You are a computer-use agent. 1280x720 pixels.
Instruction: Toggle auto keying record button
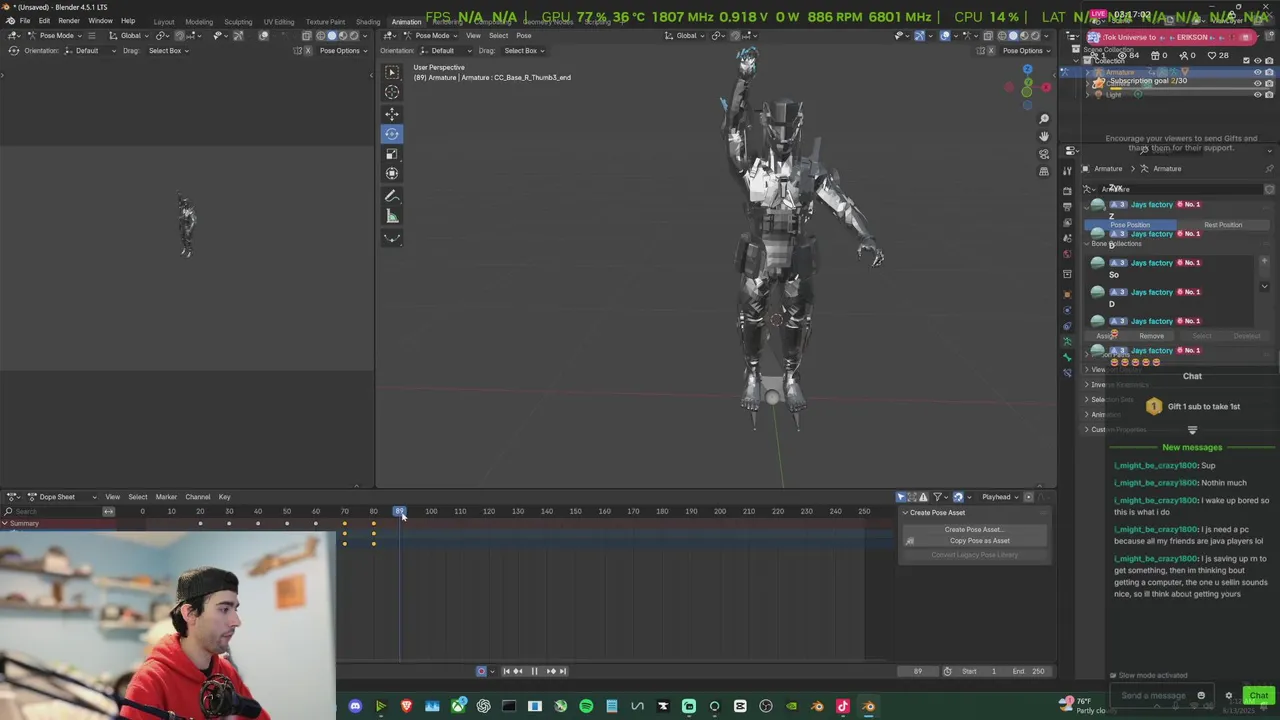pyautogui.click(x=481, y=671)
